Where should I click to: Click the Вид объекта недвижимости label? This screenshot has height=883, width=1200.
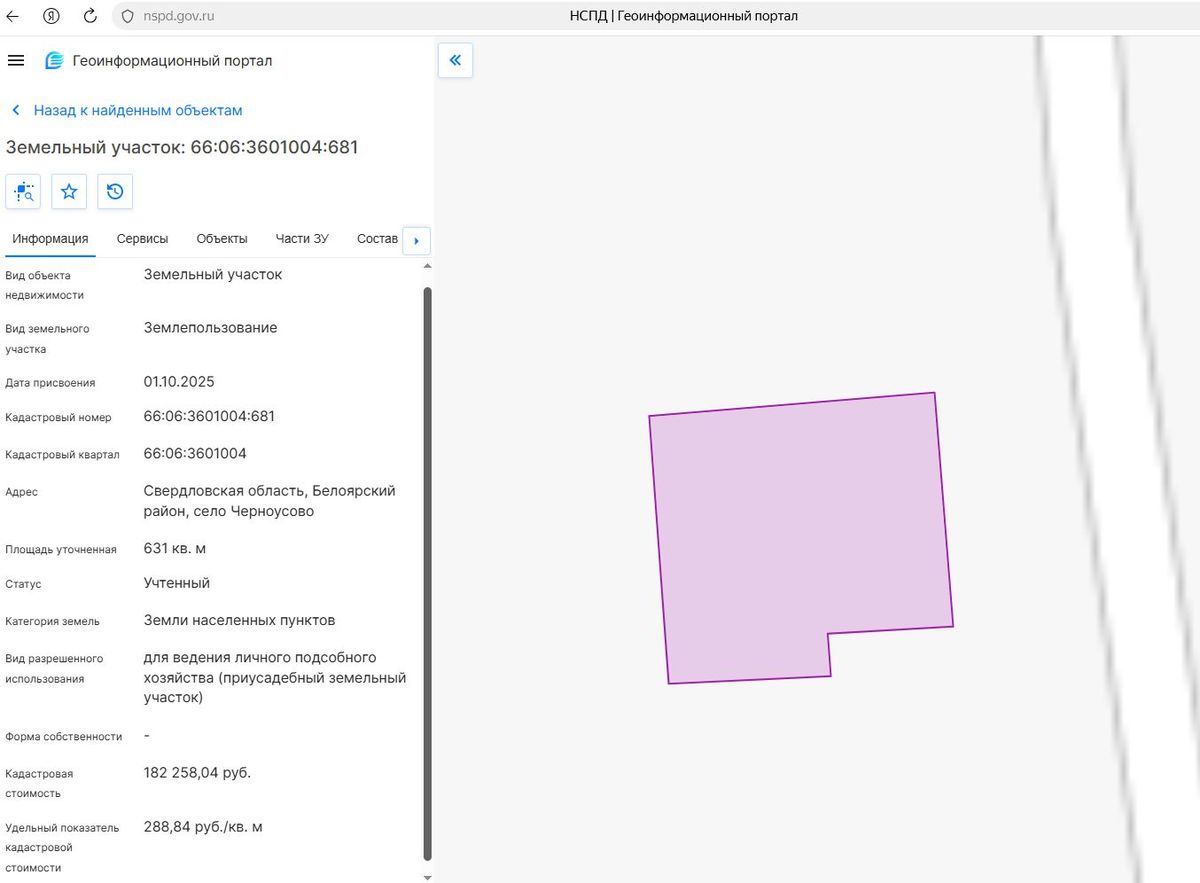click(45, 285)
